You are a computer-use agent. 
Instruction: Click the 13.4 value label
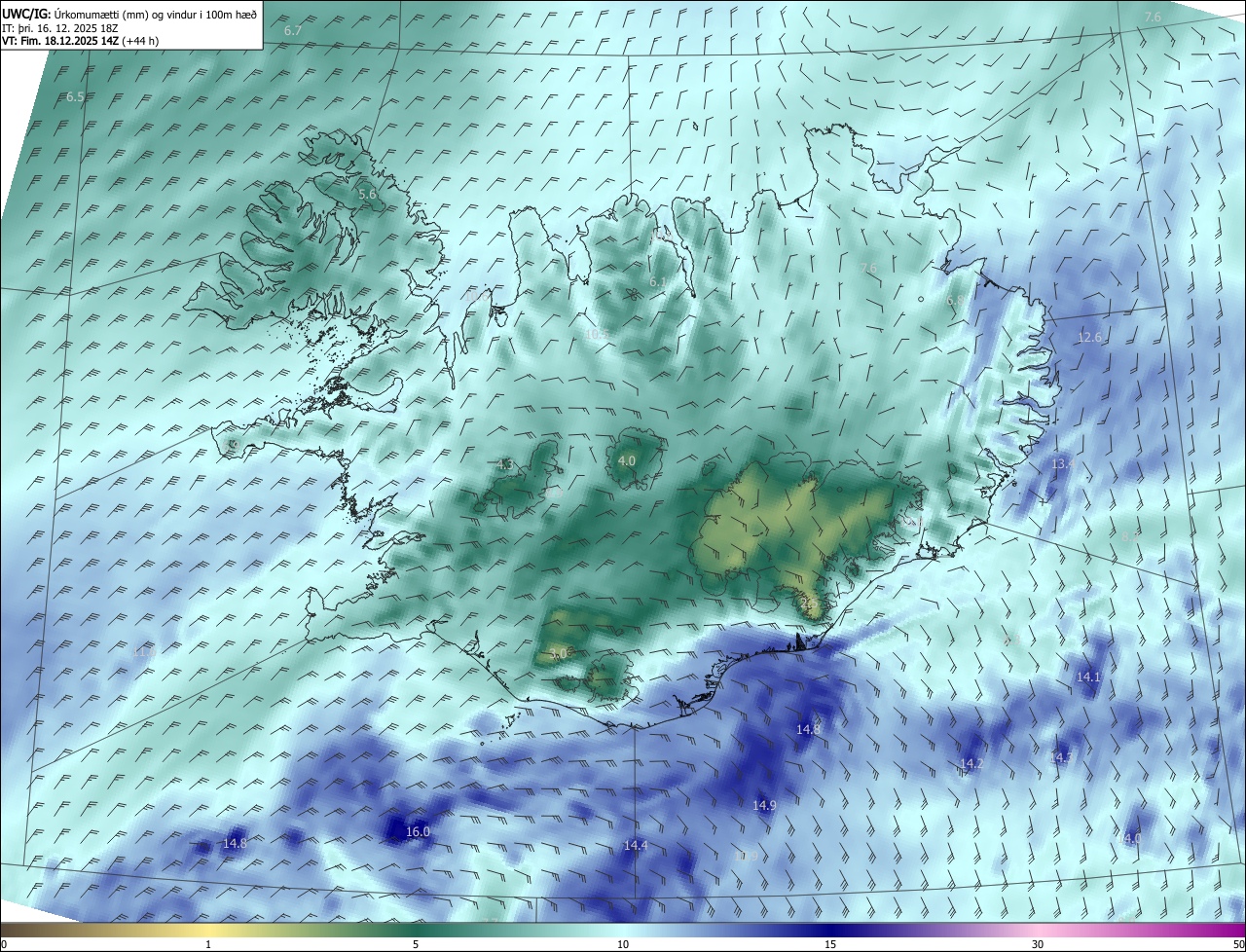(1063, 464)
